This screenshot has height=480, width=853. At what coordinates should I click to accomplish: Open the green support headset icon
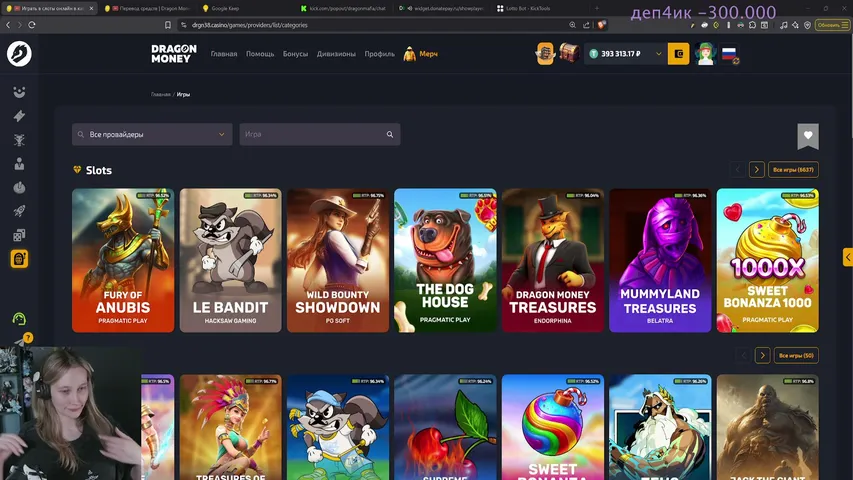click(19, 319)
